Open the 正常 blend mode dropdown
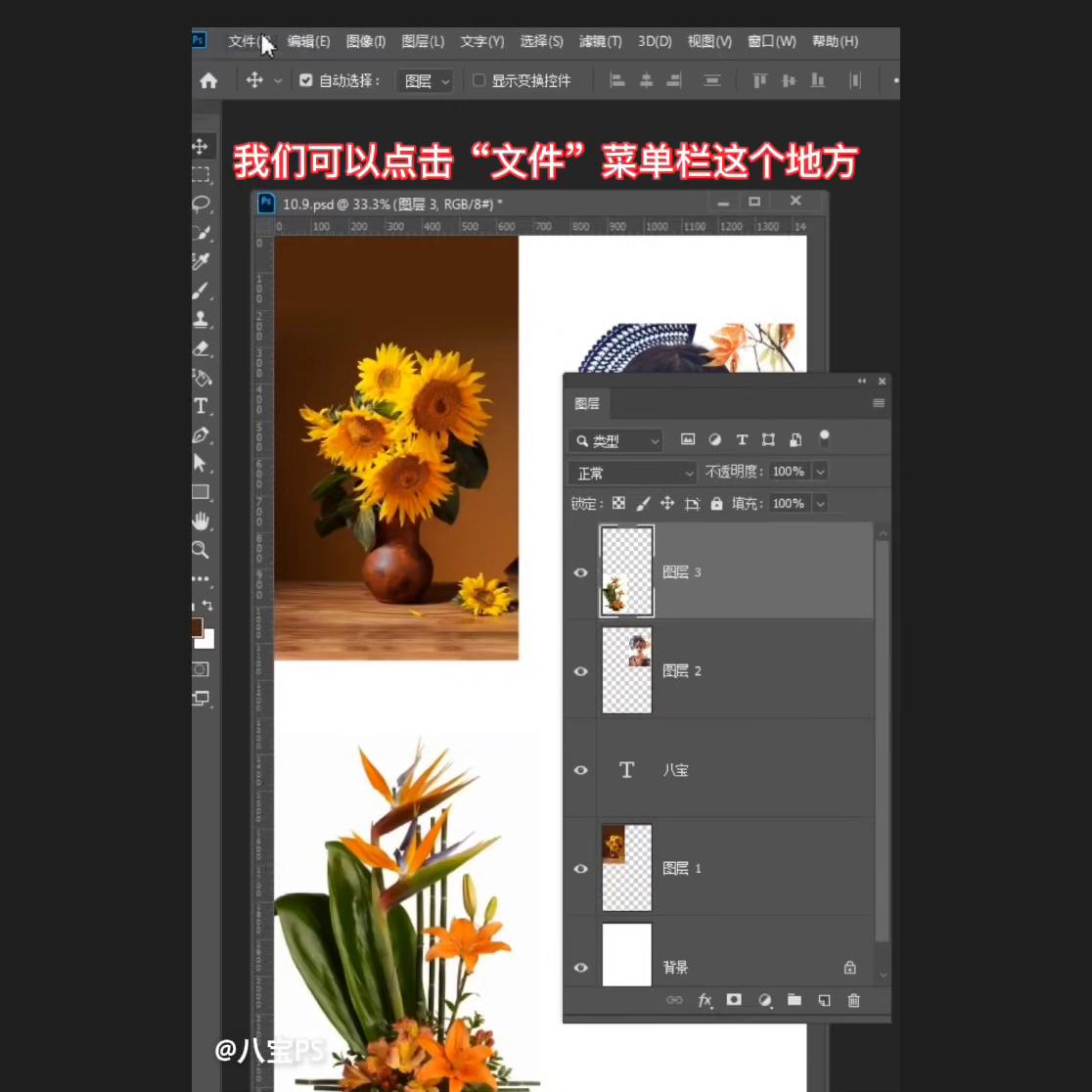 pos(632,473)
